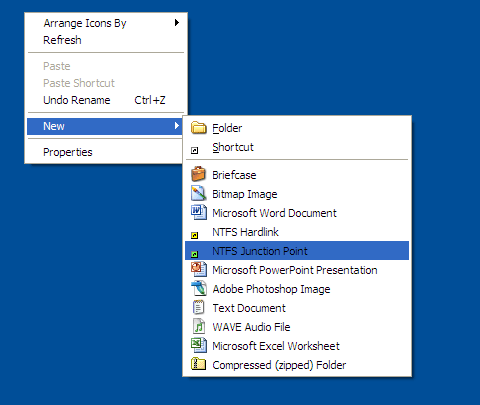Expand the New submenu arrow

[x=177, y=126]
